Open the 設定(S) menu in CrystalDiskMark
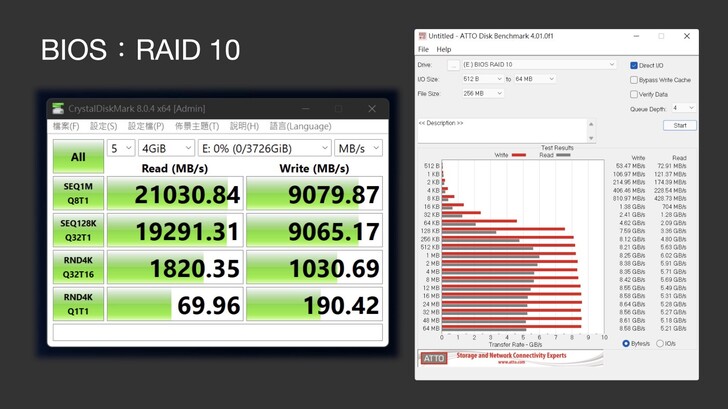The width and height of the screenshot is (728, 409). point(103,126)
